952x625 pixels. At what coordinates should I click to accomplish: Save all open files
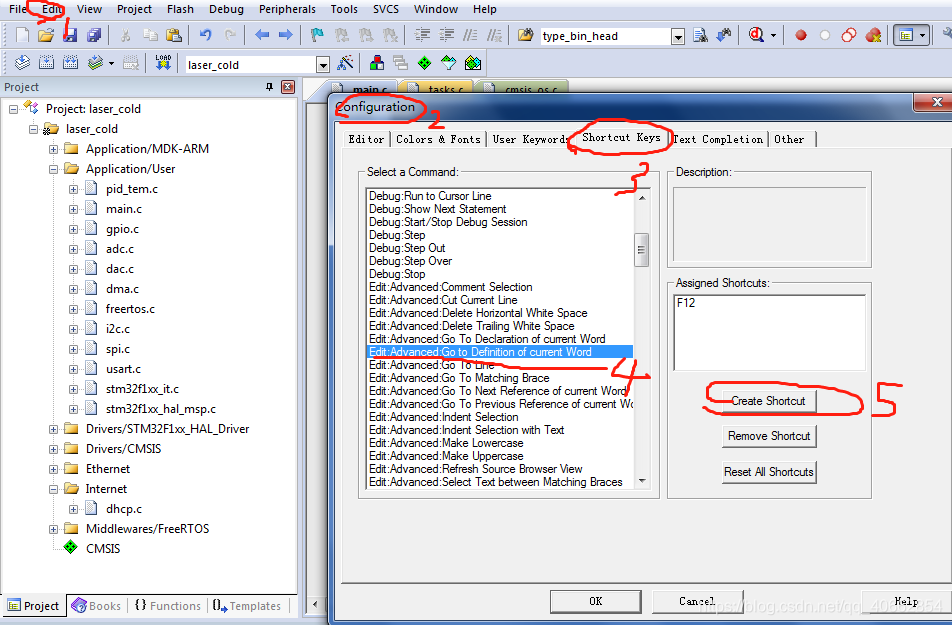coord(96,34)
